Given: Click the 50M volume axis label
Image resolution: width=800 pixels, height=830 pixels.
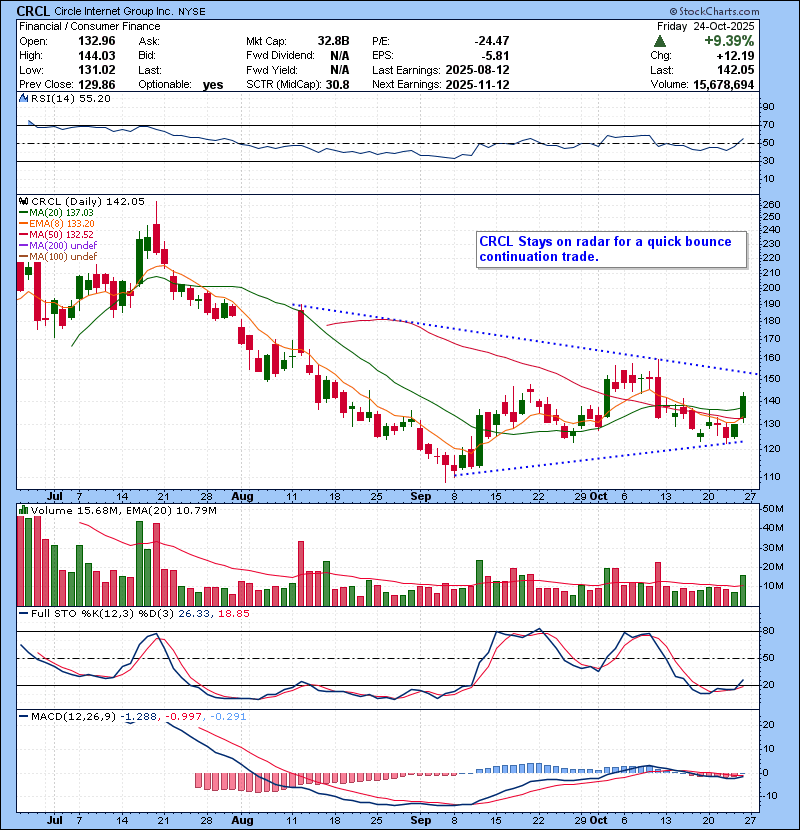Looking at the screenshot, I should coord(772,509).
